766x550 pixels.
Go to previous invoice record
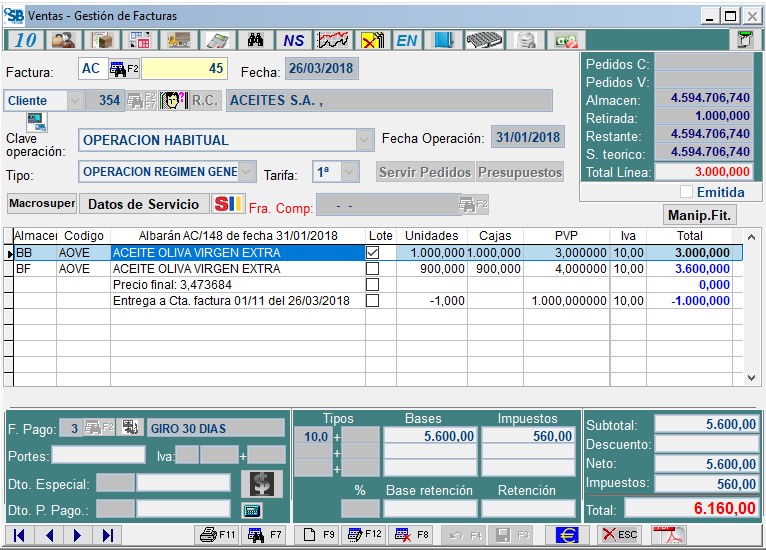point(49,535)
